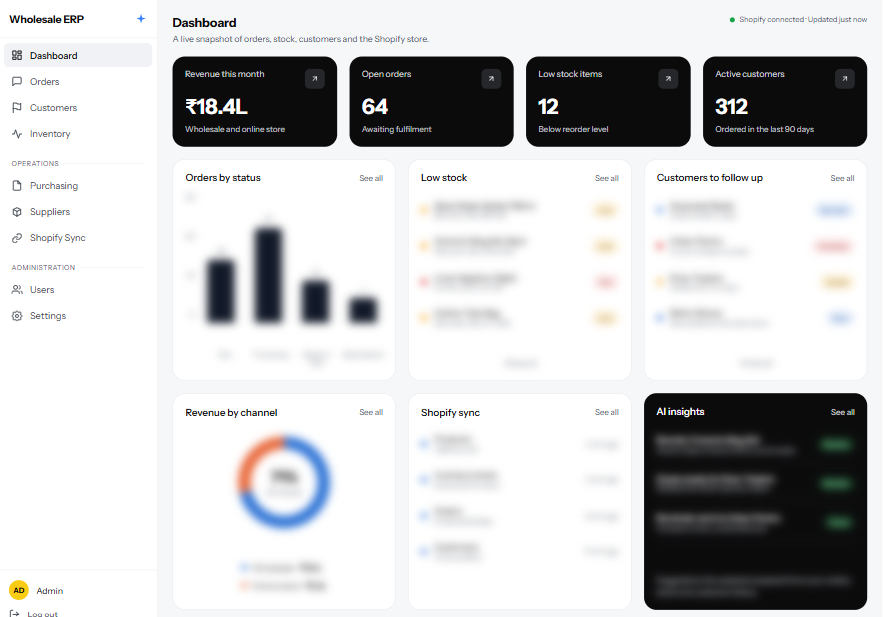Click the green Shopify connected status dot
Screen dimensions: 883x617
click(x=732, y=20)
